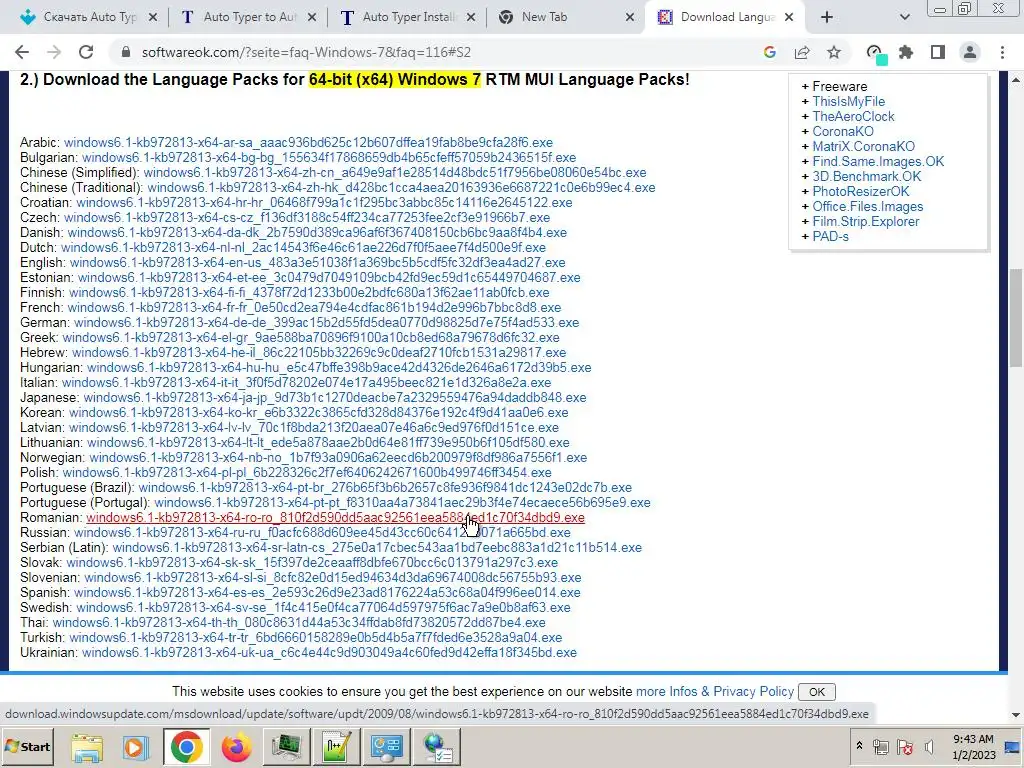Screen dimensions: 1024x768
Task: Open the green monitor taskbar app
Action: [x=286, y=747]
